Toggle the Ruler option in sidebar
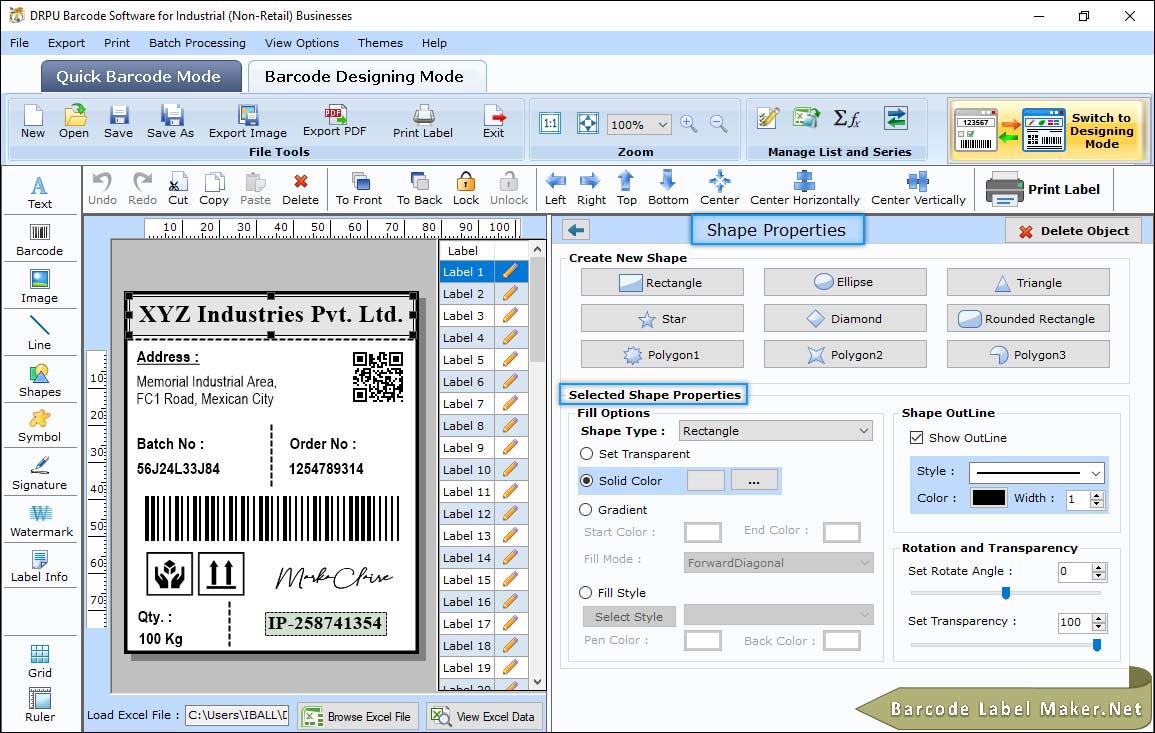 click(40, 705)
